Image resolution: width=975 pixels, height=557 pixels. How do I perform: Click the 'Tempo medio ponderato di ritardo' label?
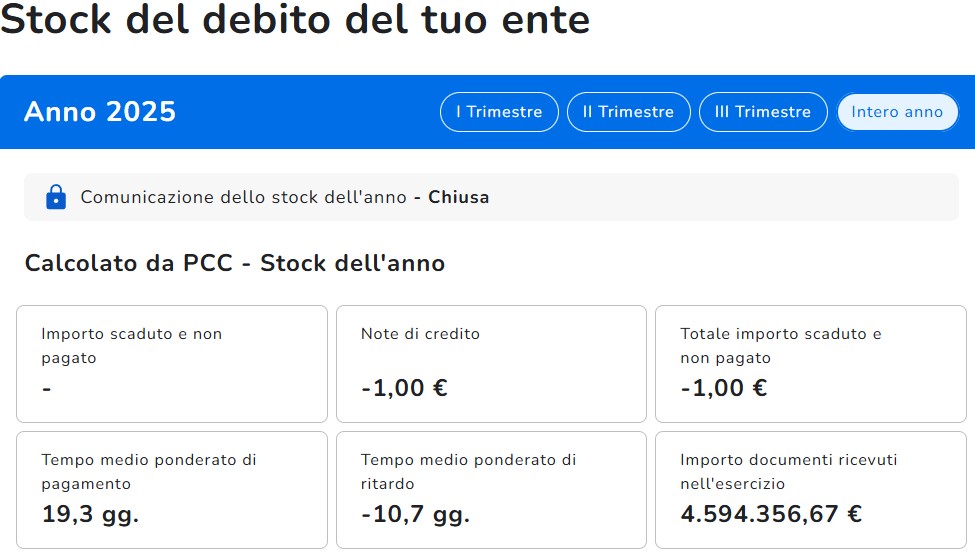(468, 471)
